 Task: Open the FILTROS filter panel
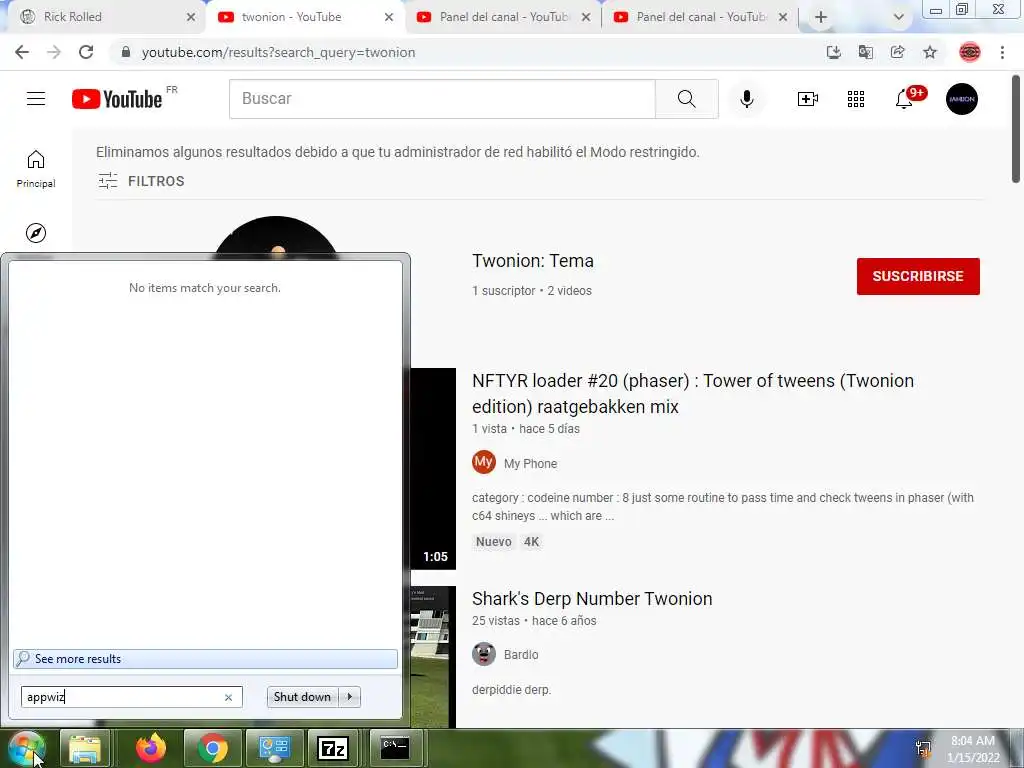coord(141,181)
